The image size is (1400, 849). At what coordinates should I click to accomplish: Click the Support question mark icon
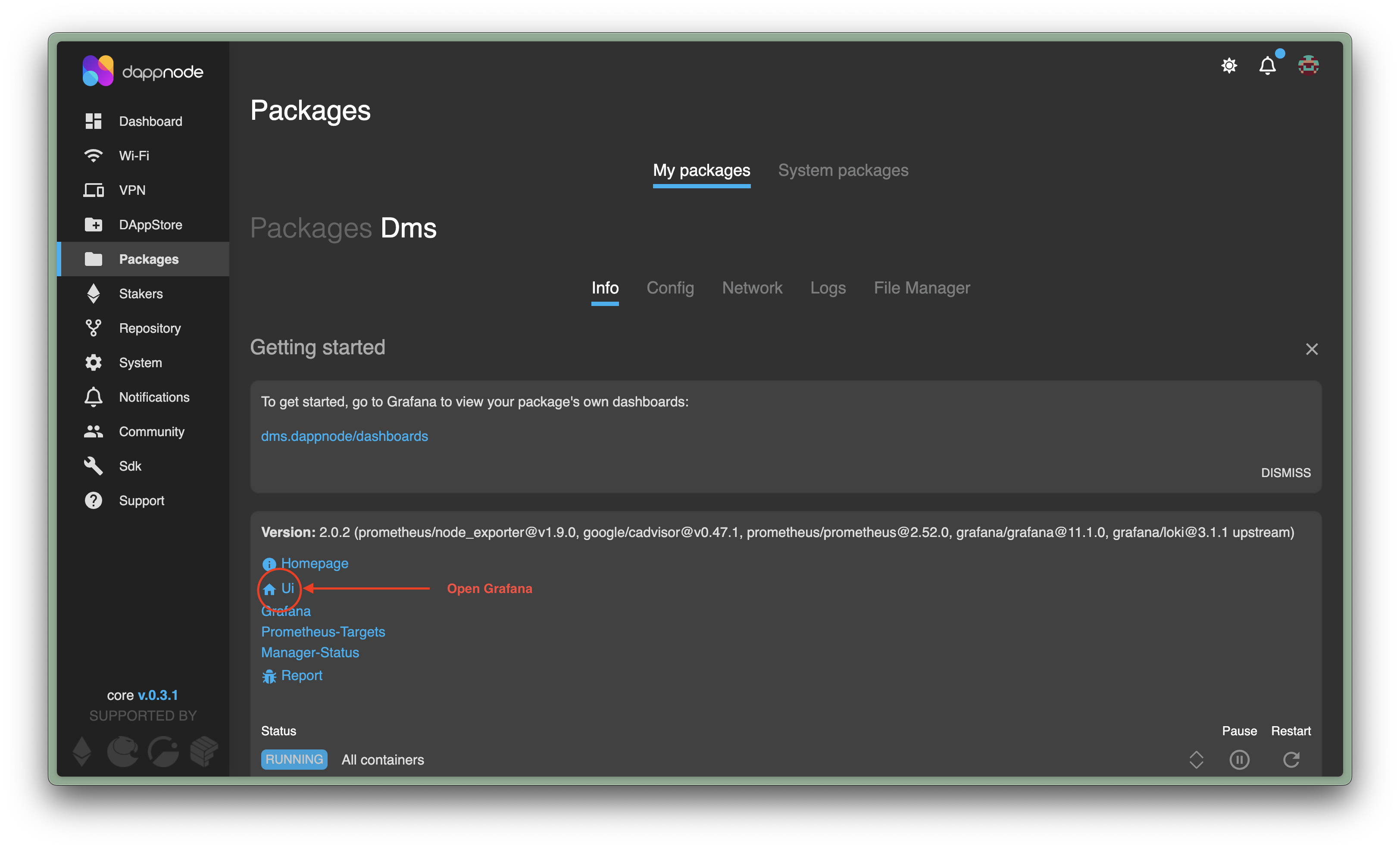[x=93, y=500]
